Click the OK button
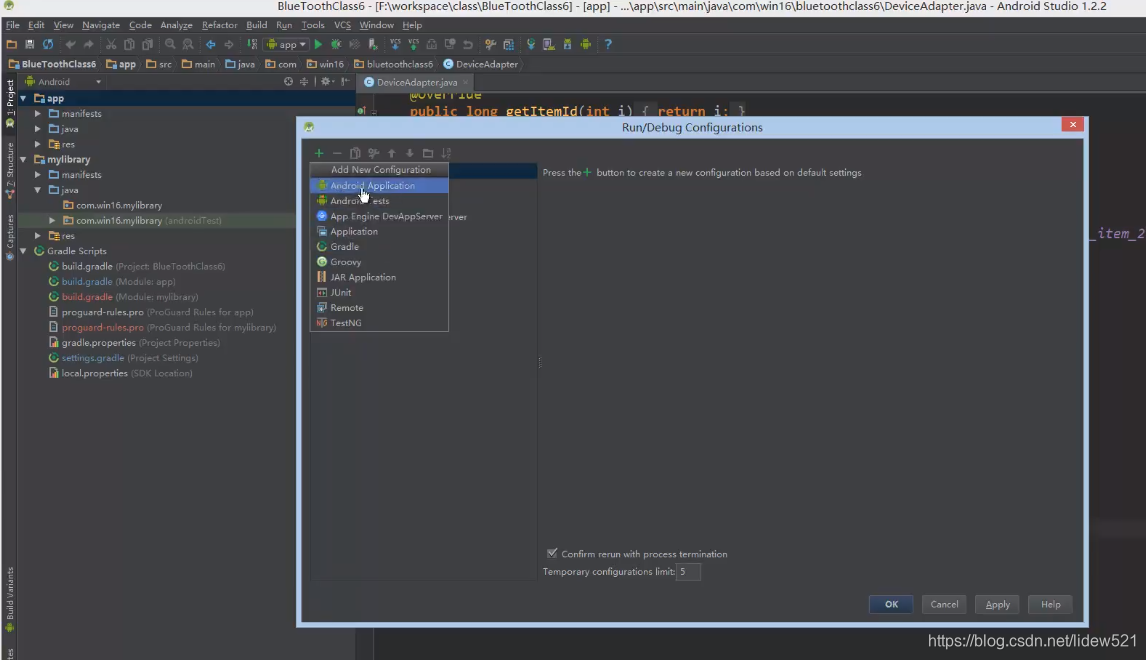Screen dimensions: 1146x660 [891, 604]
